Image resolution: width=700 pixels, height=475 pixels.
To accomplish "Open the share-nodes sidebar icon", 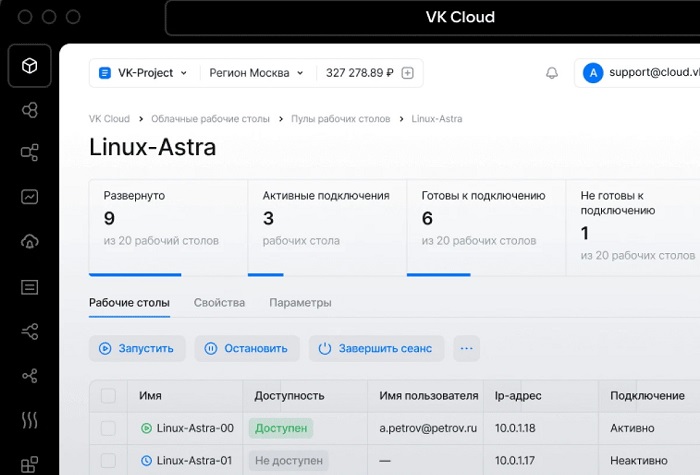I will 29,376.
